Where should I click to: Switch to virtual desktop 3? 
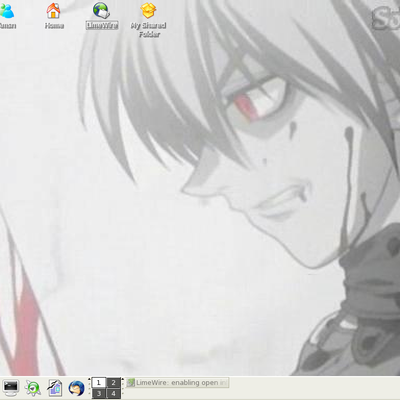tap(99, 393)
